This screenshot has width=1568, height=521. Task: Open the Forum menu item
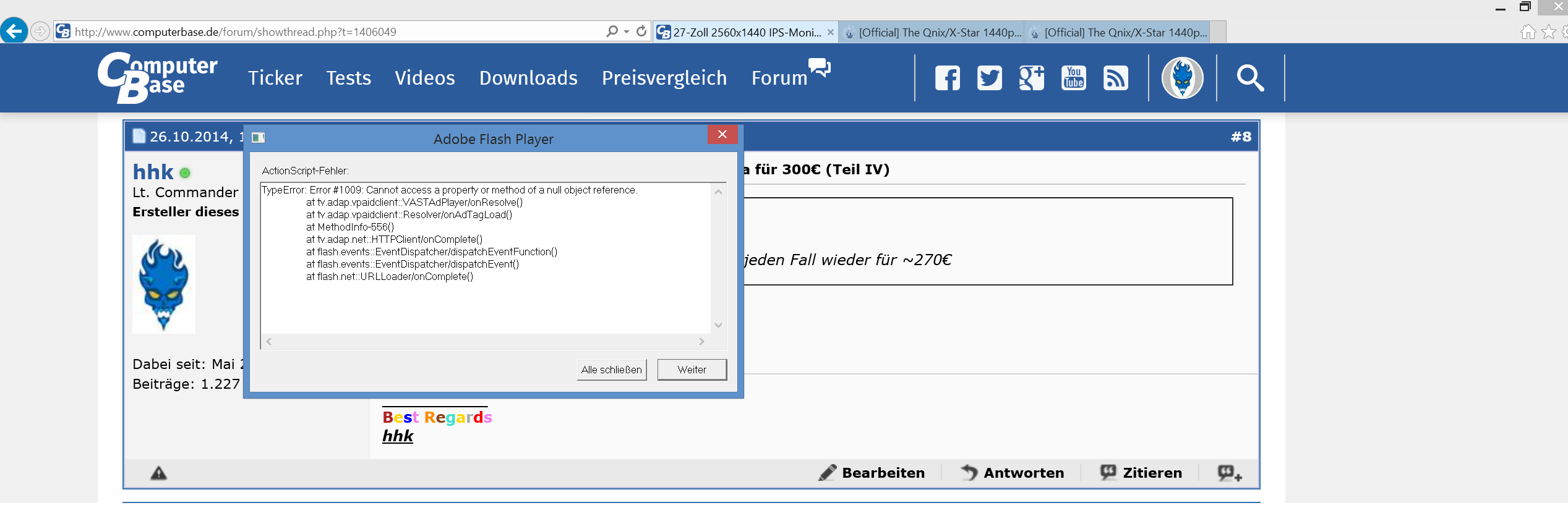coord(779,78)
